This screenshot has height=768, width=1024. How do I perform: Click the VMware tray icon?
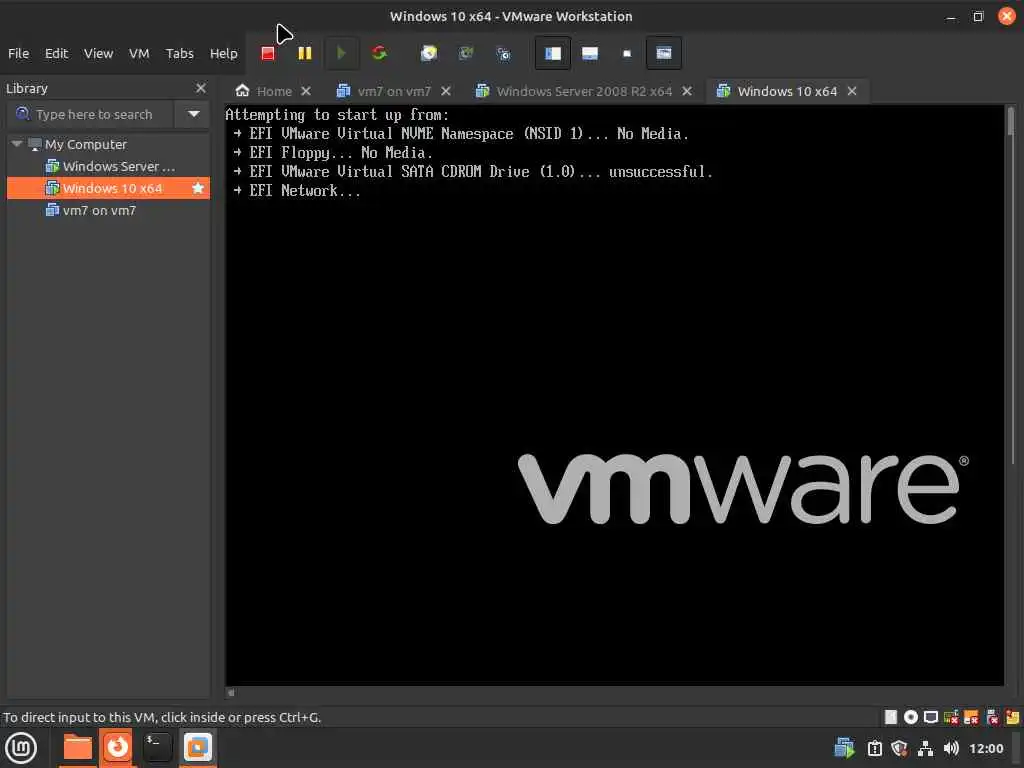point(844,748)
